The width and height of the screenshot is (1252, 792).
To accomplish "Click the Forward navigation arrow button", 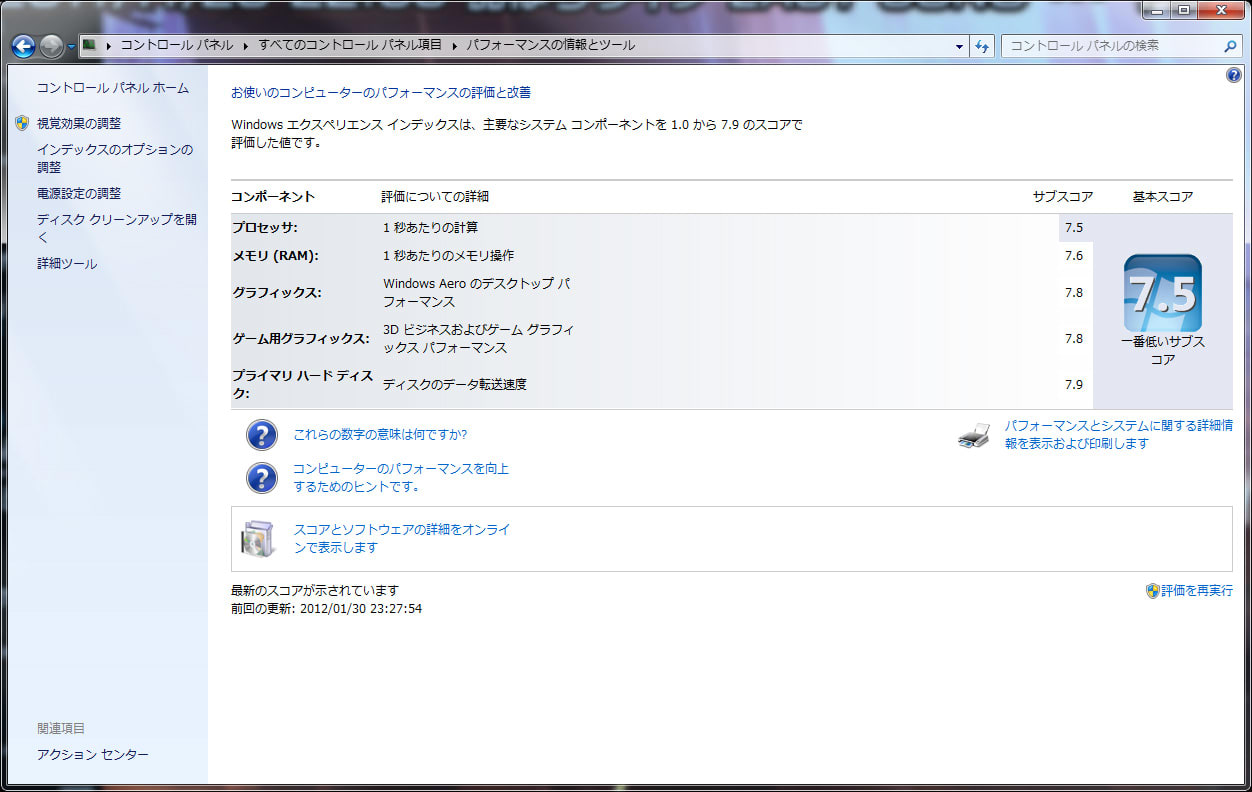I will [x=52, y=46].
